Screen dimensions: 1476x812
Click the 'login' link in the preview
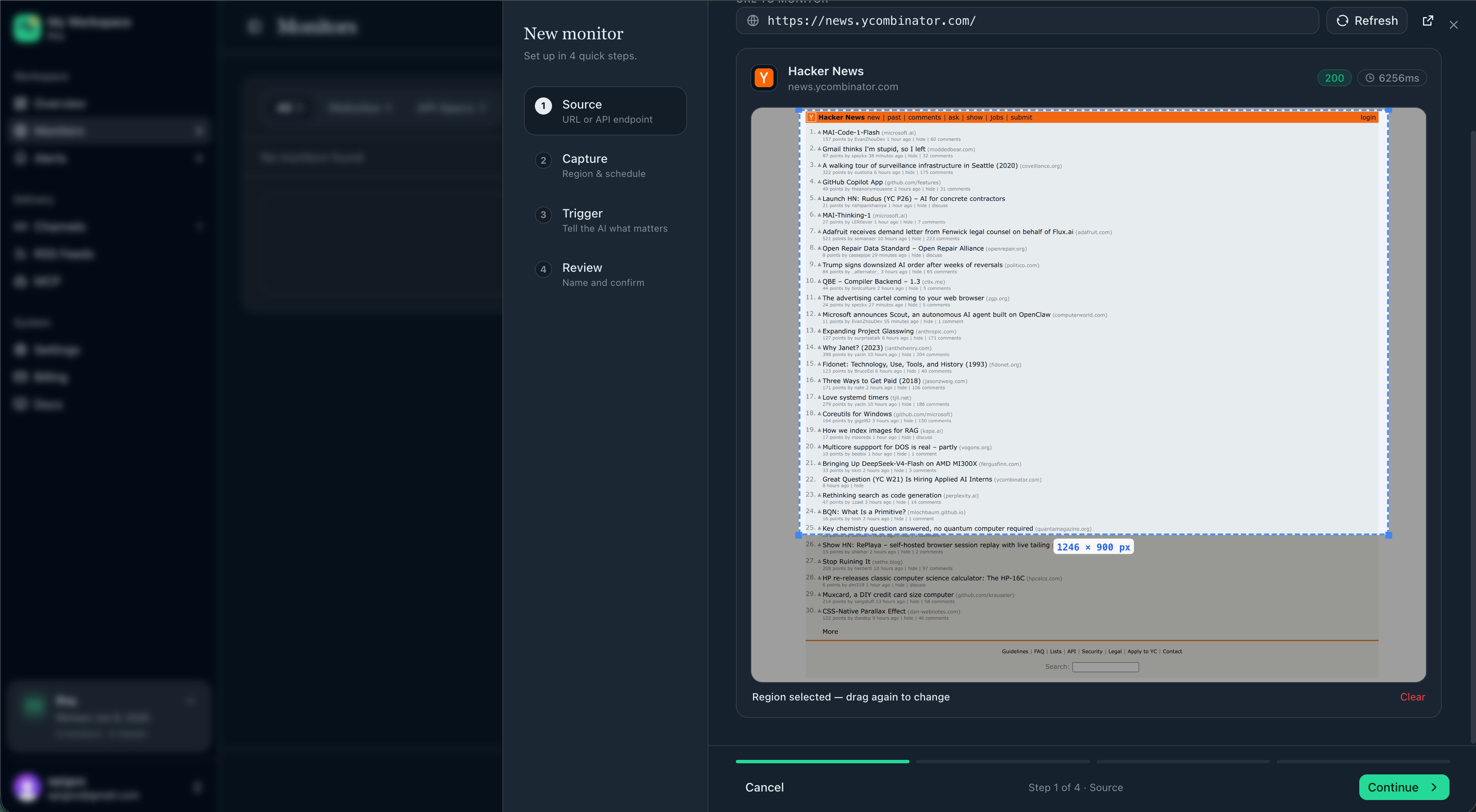(1368, 118)
